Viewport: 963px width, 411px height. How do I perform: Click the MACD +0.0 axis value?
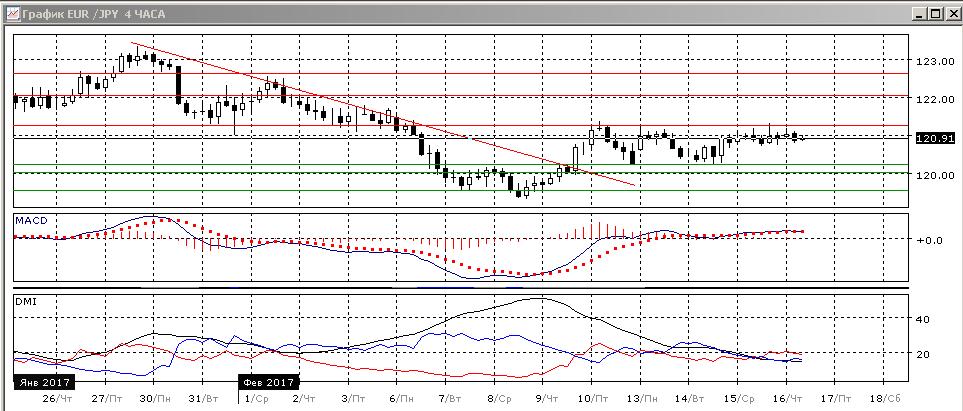[929, 240]
